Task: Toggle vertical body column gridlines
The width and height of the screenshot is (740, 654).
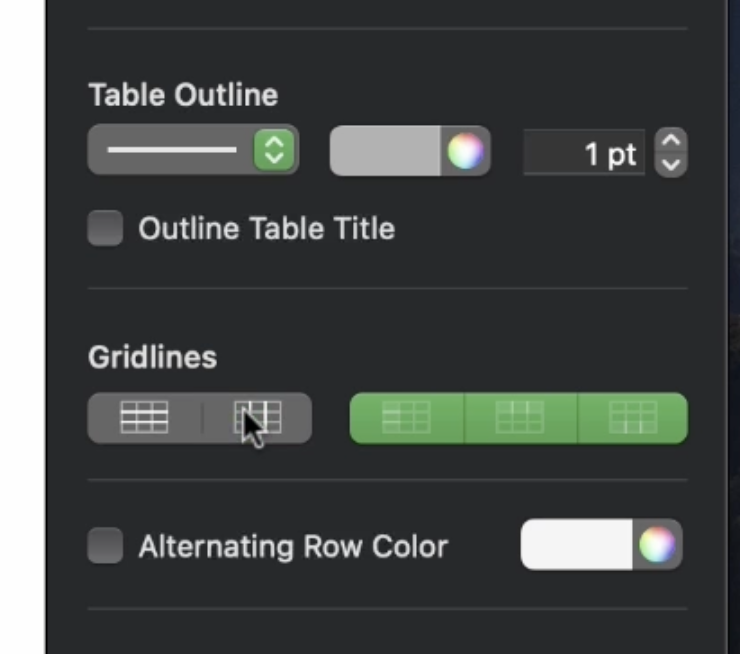Action: point(258,418)
